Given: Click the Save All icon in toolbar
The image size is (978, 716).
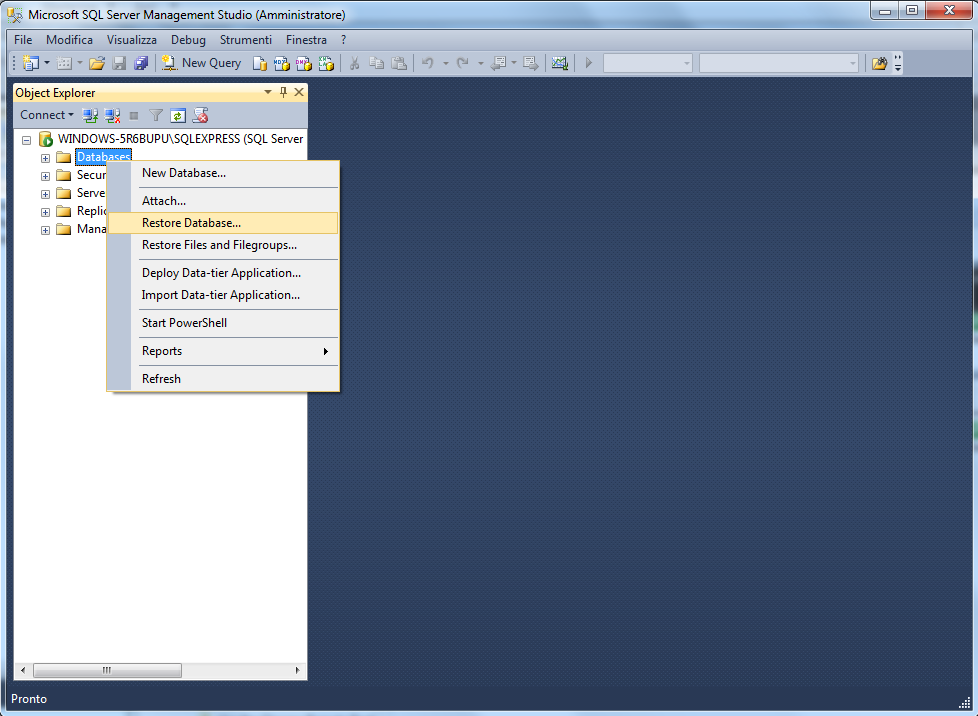Looking at the screenshot, I should [x=142, y=63].
